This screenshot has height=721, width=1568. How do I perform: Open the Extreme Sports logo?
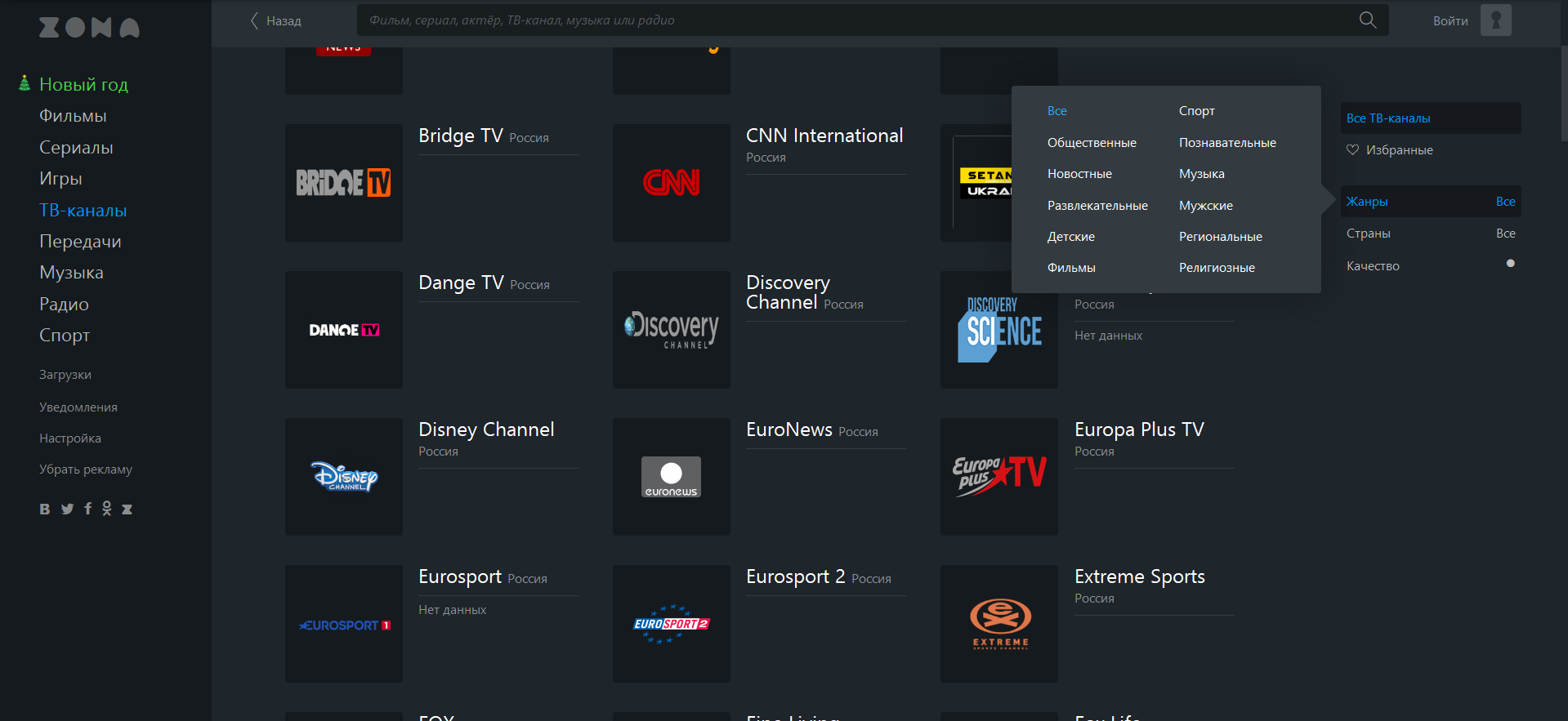[x=998, y=623]
